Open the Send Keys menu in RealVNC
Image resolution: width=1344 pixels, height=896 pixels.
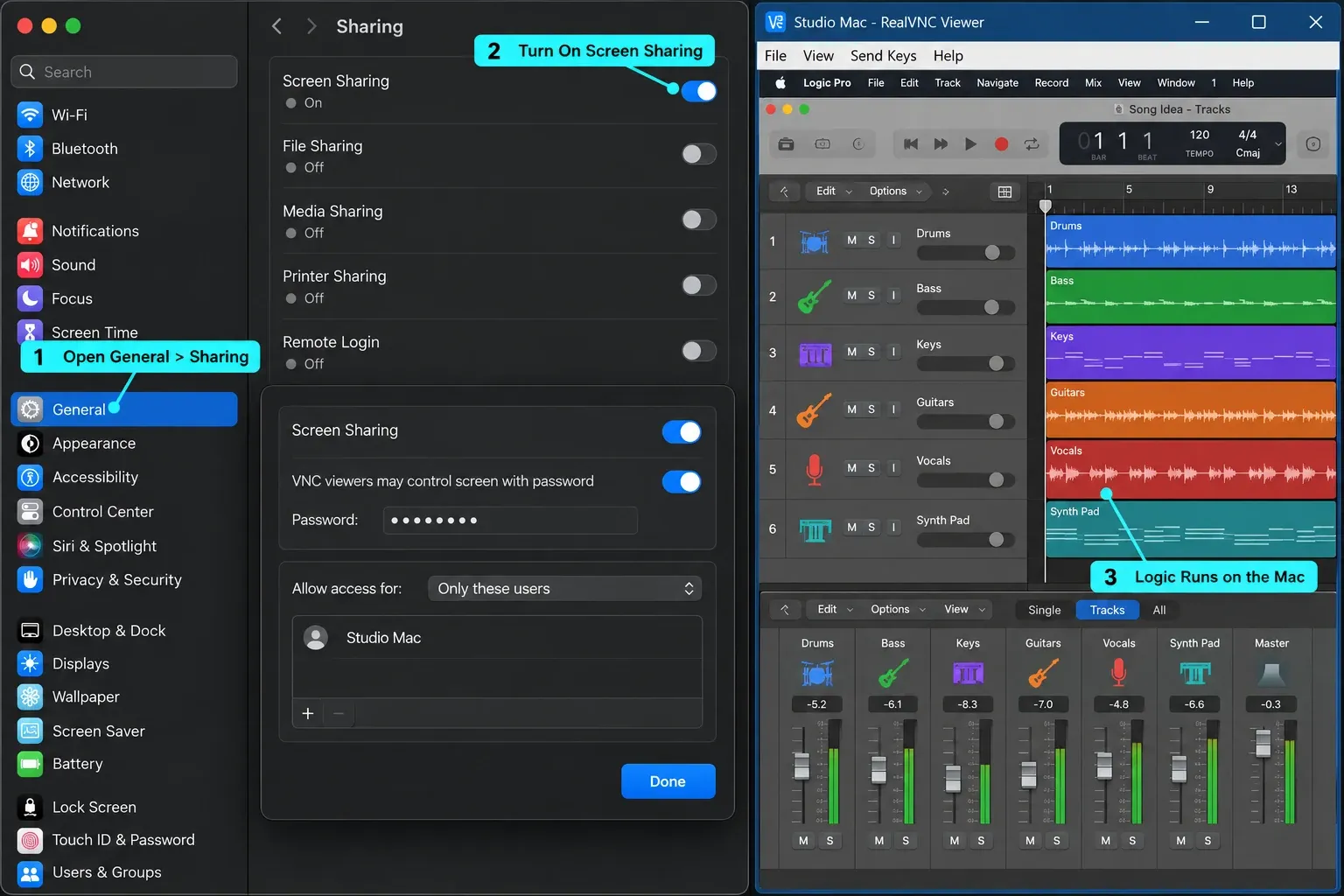[884, 56]
